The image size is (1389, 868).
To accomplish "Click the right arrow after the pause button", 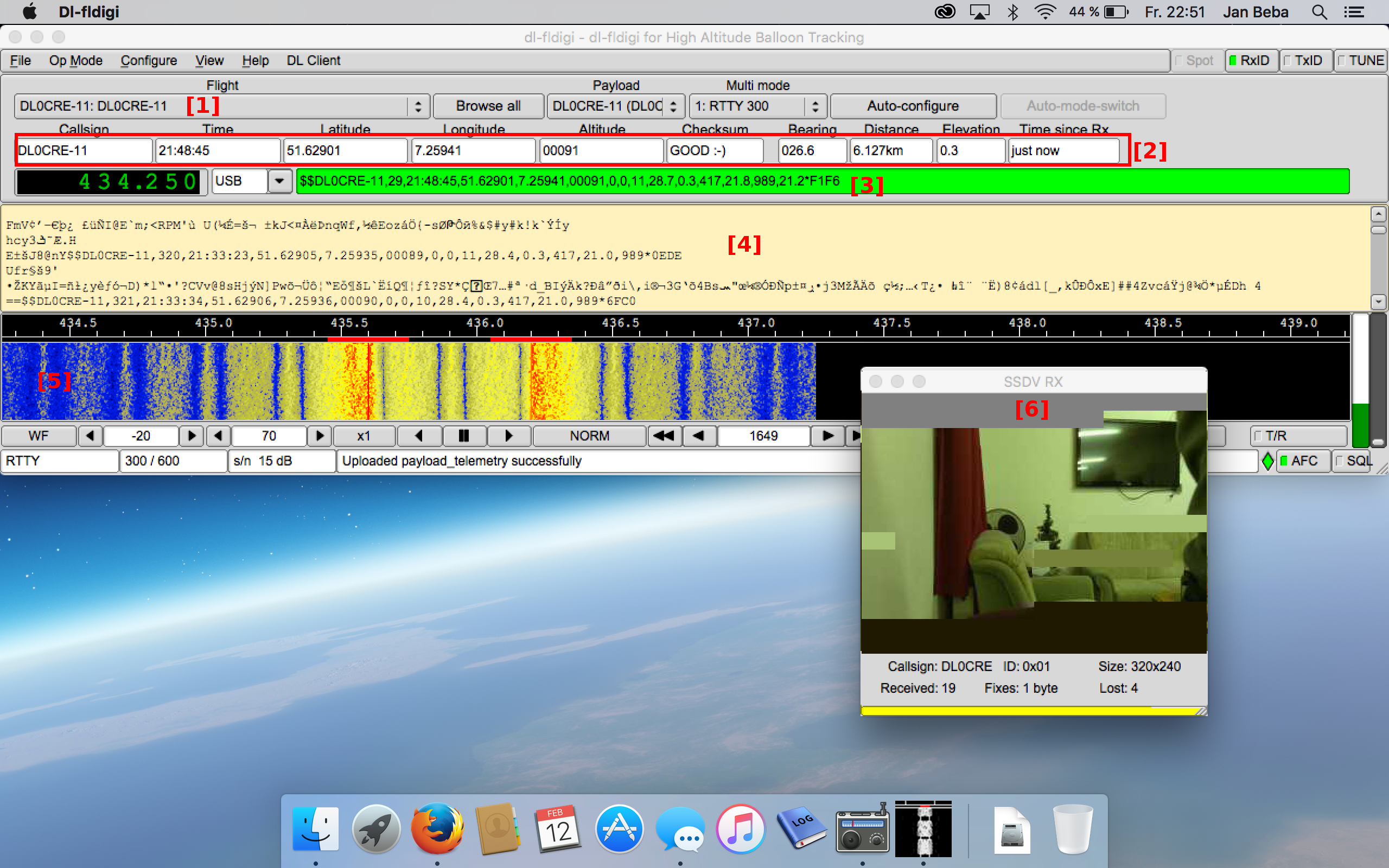I will 508,436.
